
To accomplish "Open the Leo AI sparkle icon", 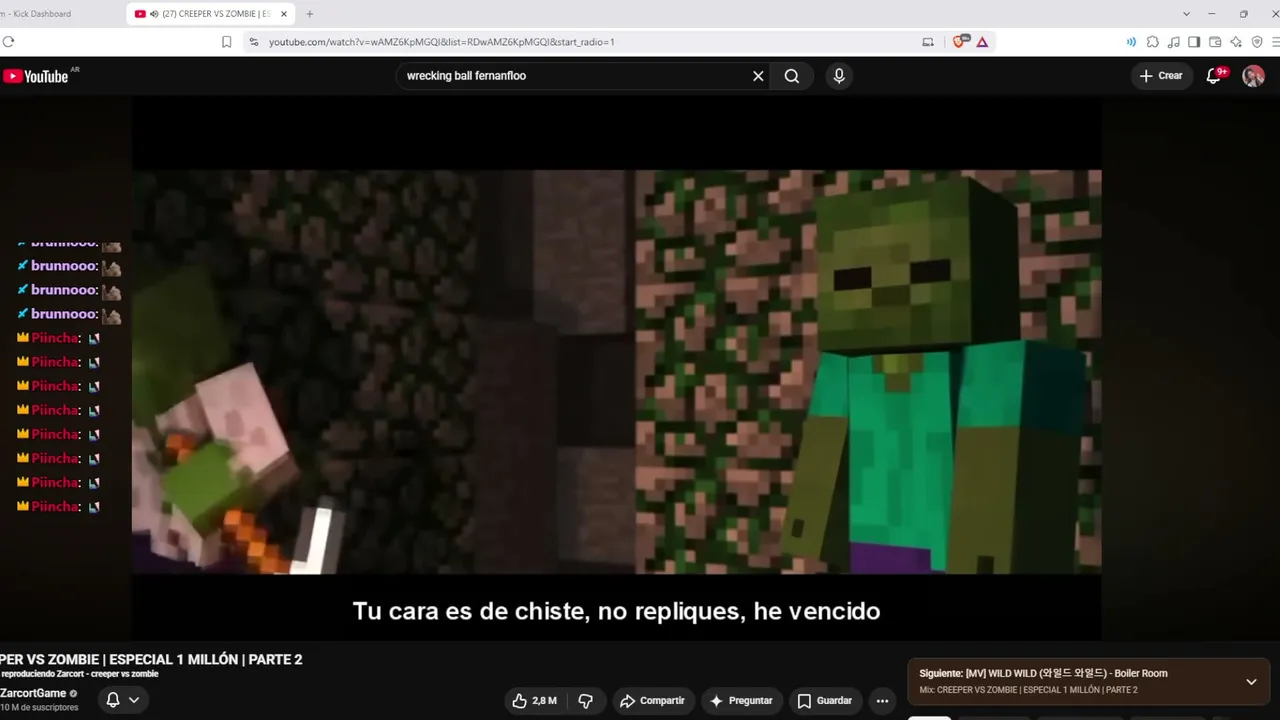I will click(x=1236, y=42).
